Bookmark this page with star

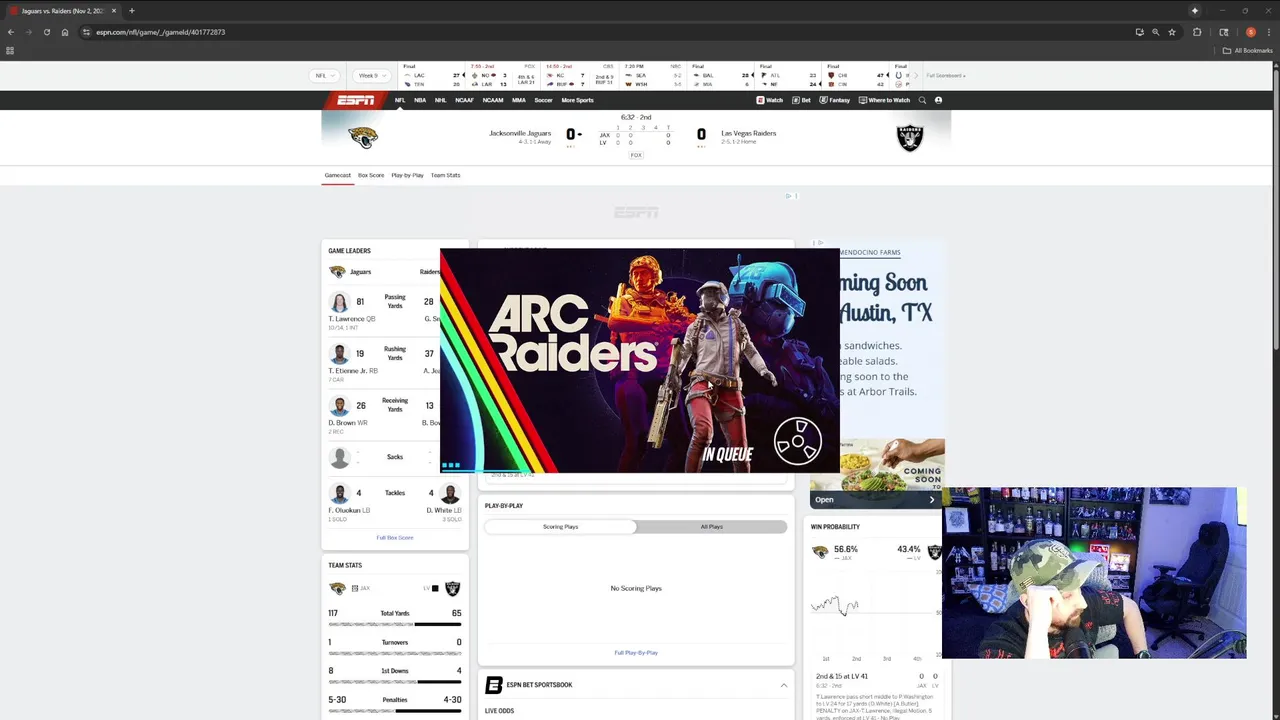(x=1172, y=32)
